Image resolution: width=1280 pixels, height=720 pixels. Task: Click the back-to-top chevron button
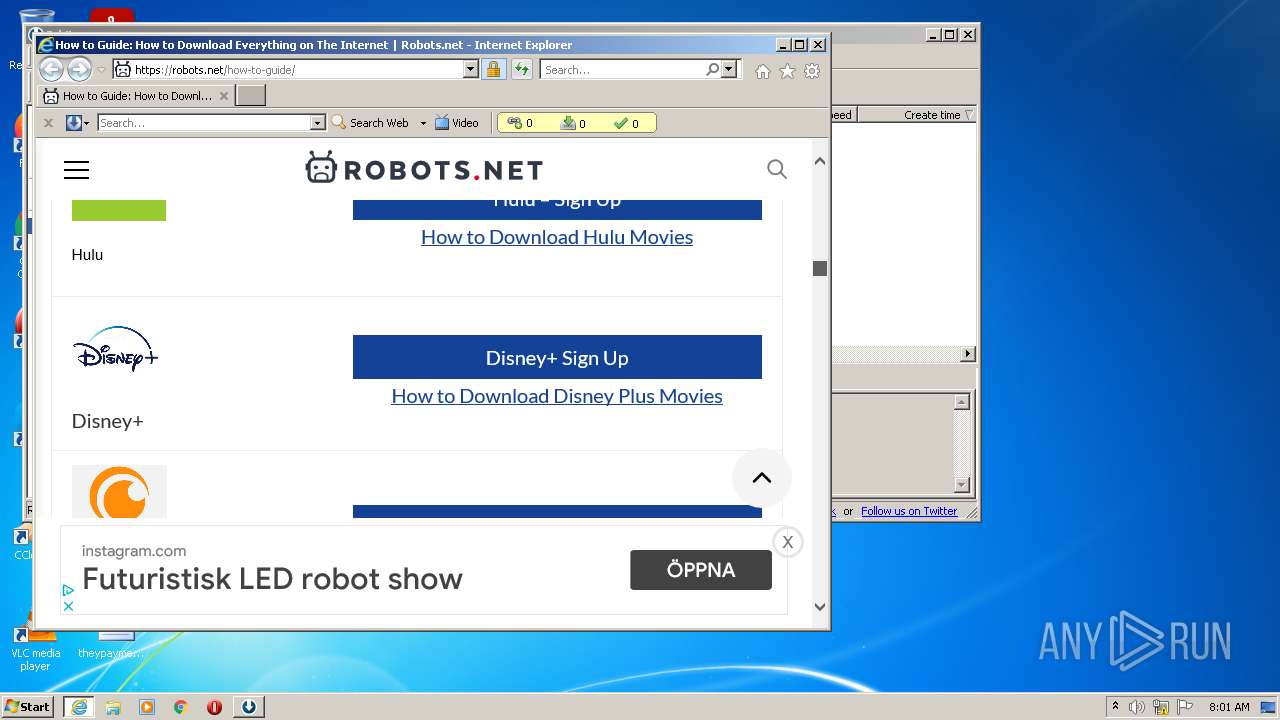(x=762, y=478)
